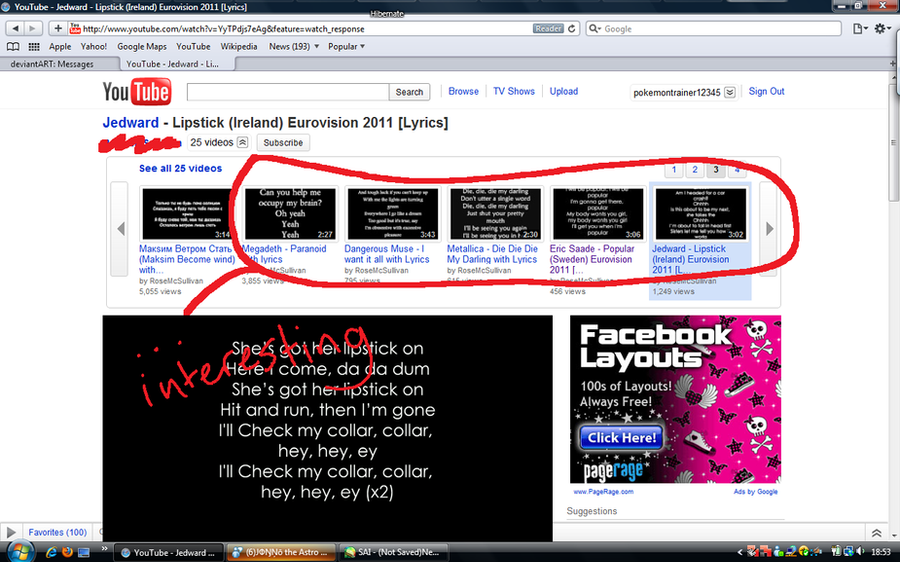Viewport: 900px width, 562px height.
Task: Click Metallica - Die Die My Darling title
Action: [x=492, y=254]
